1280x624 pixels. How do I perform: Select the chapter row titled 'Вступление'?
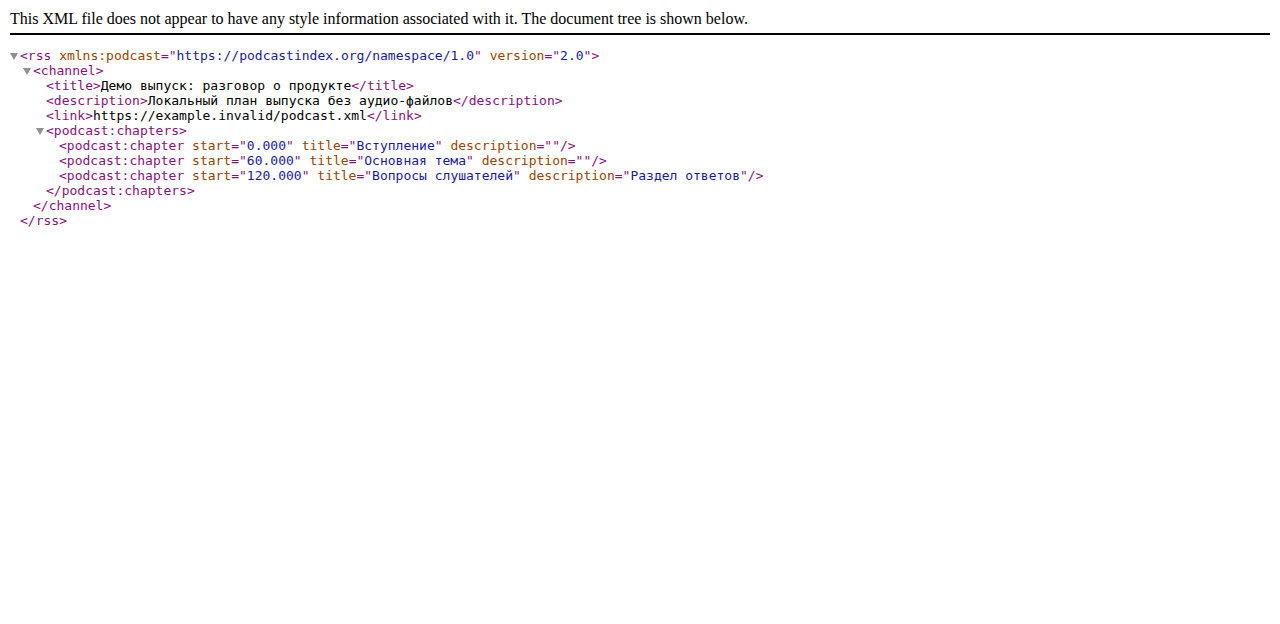(x=317, y=146)
